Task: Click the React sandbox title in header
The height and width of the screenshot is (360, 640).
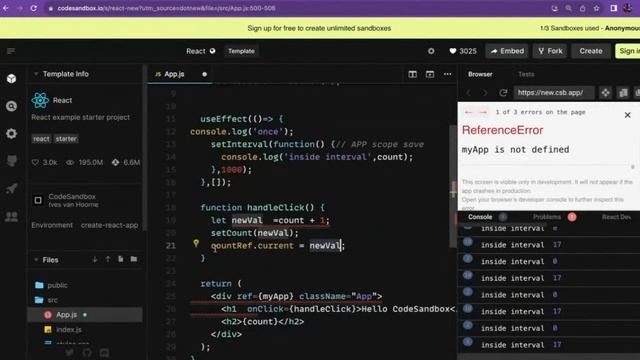Action: pyautogui.click(x=196, y=51)
